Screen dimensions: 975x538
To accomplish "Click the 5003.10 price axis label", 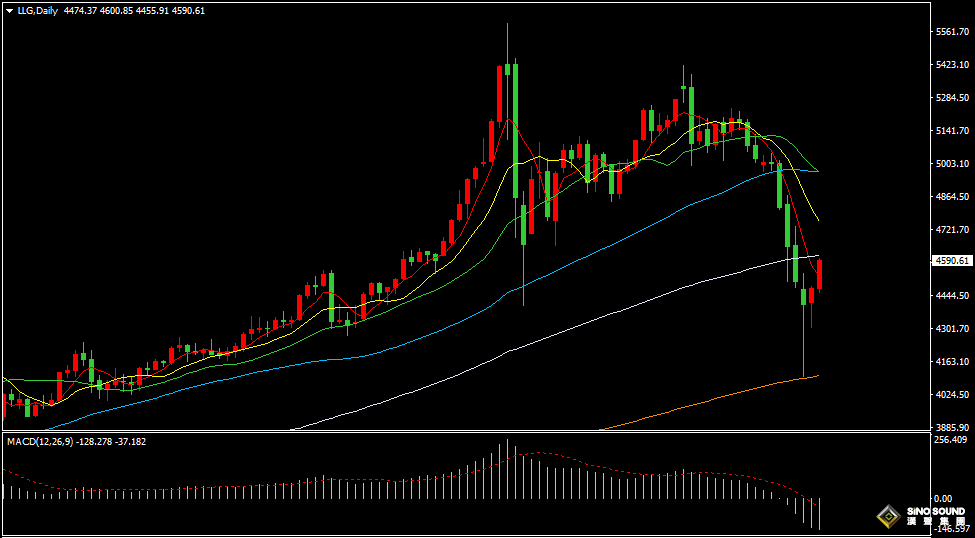I will tap(951, 164).
